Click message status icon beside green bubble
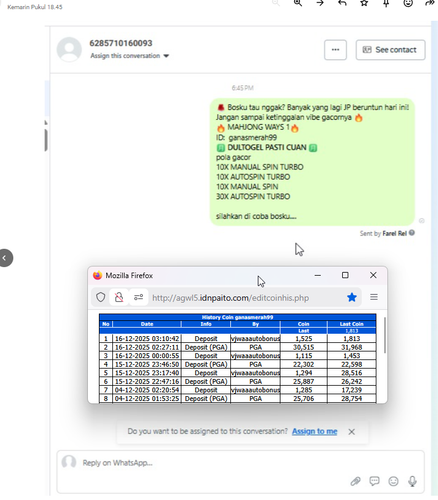The width and height of the screenshot is (438, 500). click(421, 221)
